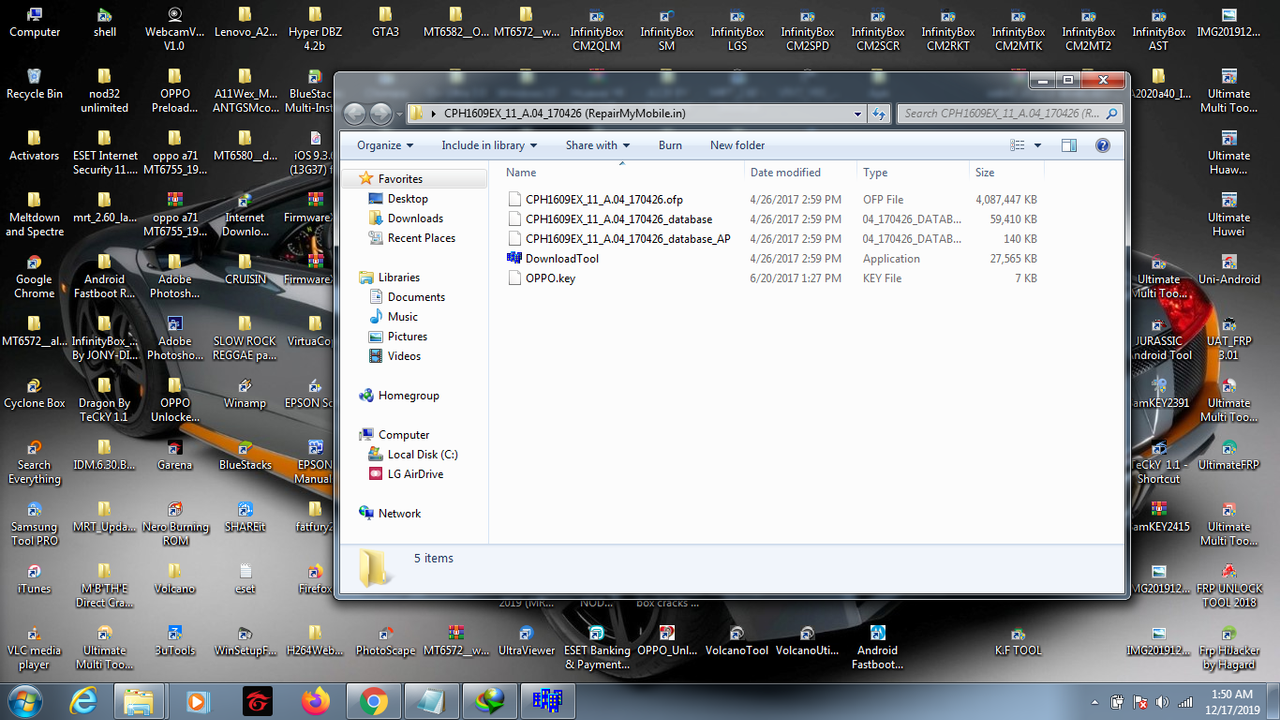This screenshot has height=720, width=1280.
Task: Open LG AirDrive in the navigation pane
Action: [x=415, y=474]
